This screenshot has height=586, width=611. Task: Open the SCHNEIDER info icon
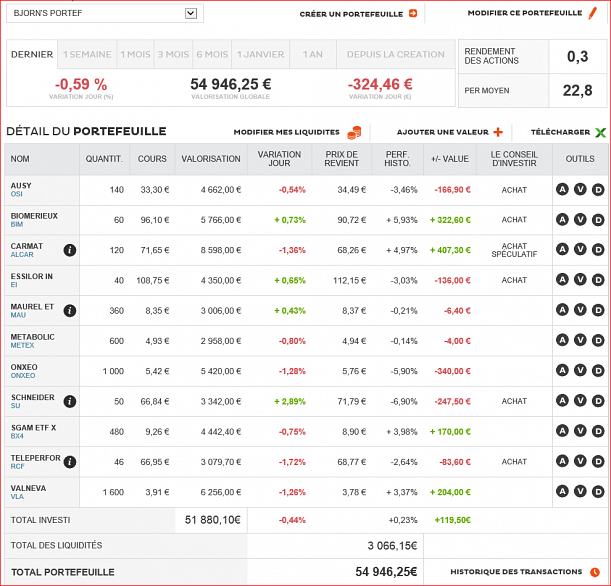70,401
